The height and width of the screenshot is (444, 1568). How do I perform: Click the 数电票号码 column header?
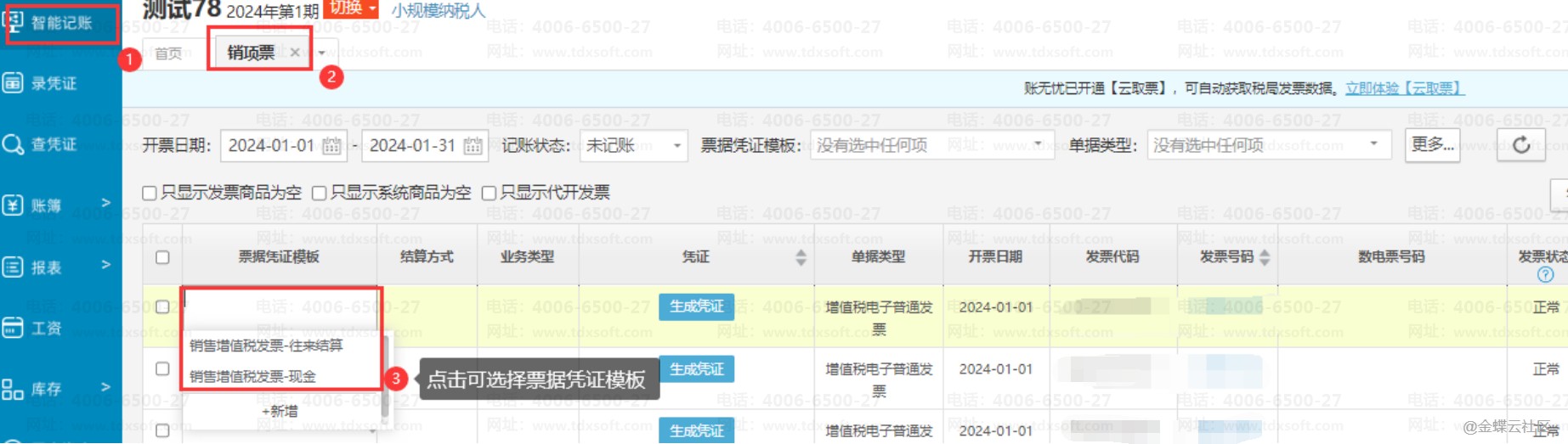(x=1391, y=256)
